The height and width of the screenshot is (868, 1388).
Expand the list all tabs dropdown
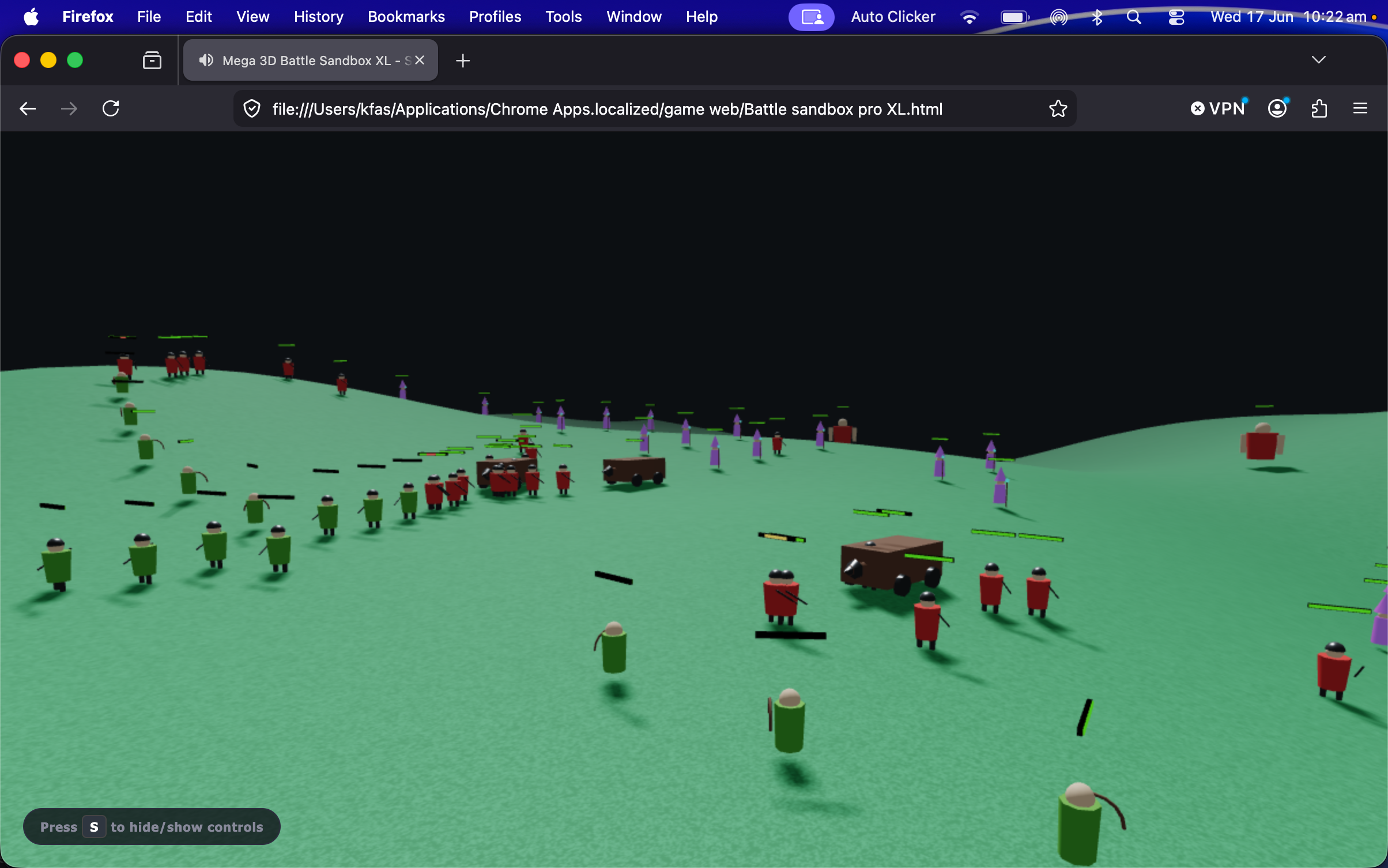pos(1318,60)
